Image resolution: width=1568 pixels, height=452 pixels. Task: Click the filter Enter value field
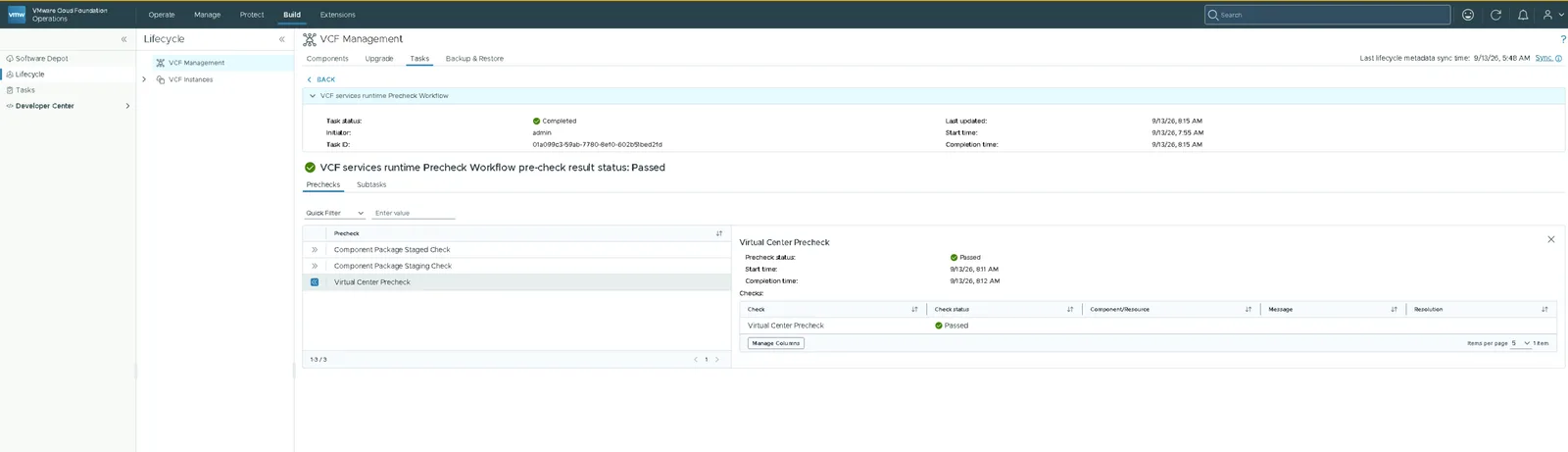pos(414,213)
